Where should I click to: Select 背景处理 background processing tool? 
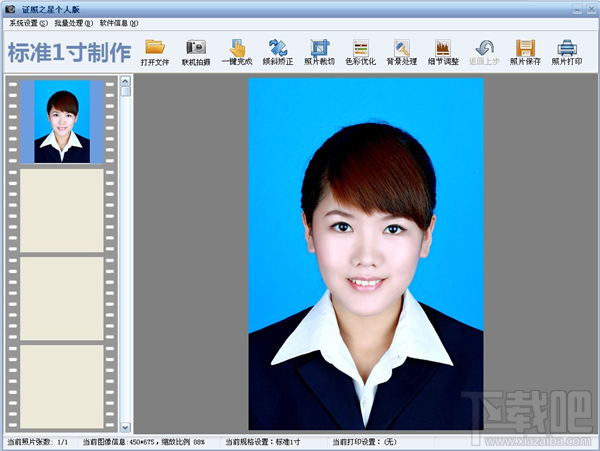pyautogui.click(x=402, y=52)
